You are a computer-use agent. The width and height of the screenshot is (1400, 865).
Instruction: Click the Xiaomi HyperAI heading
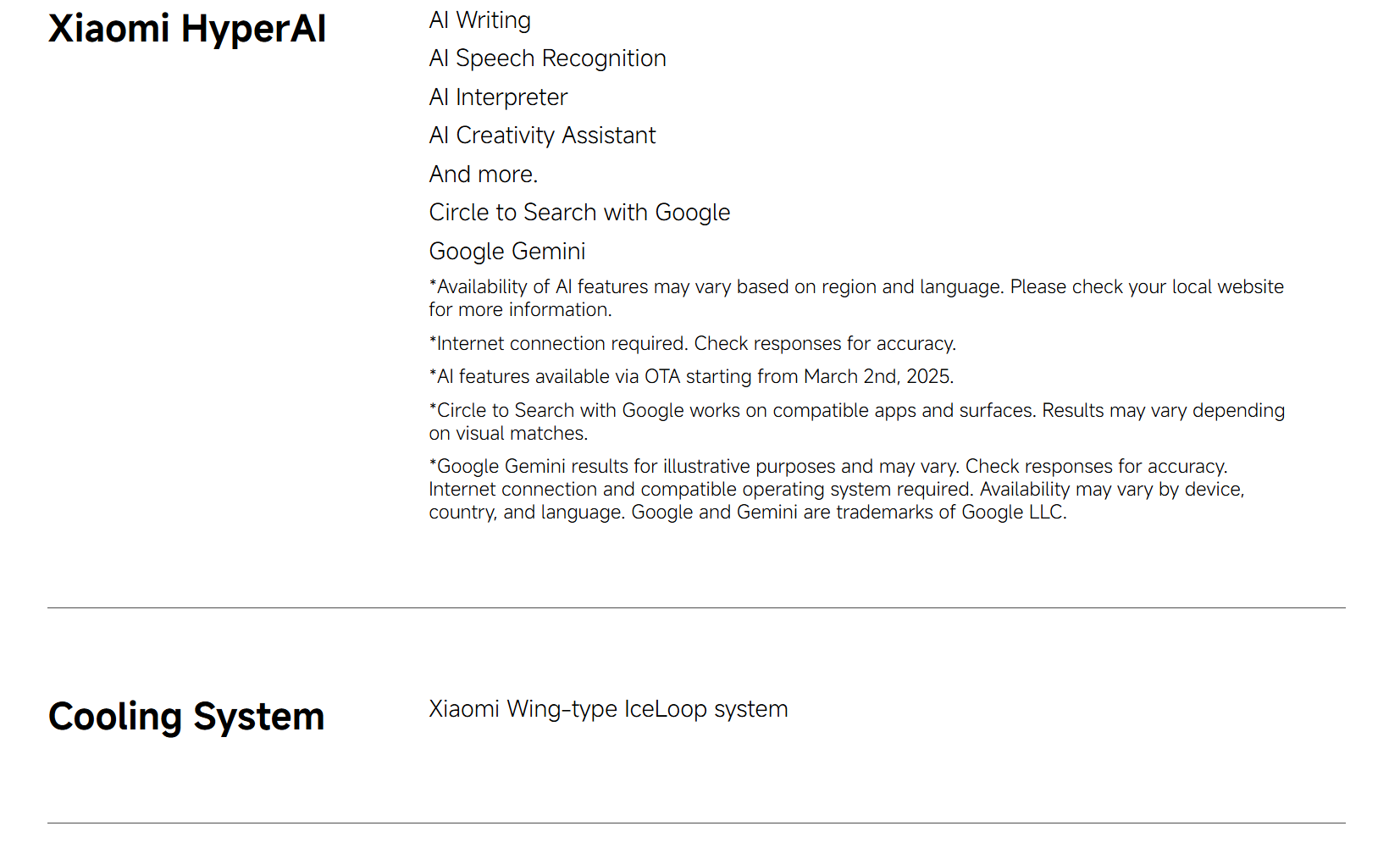click(x=187, y=30)
